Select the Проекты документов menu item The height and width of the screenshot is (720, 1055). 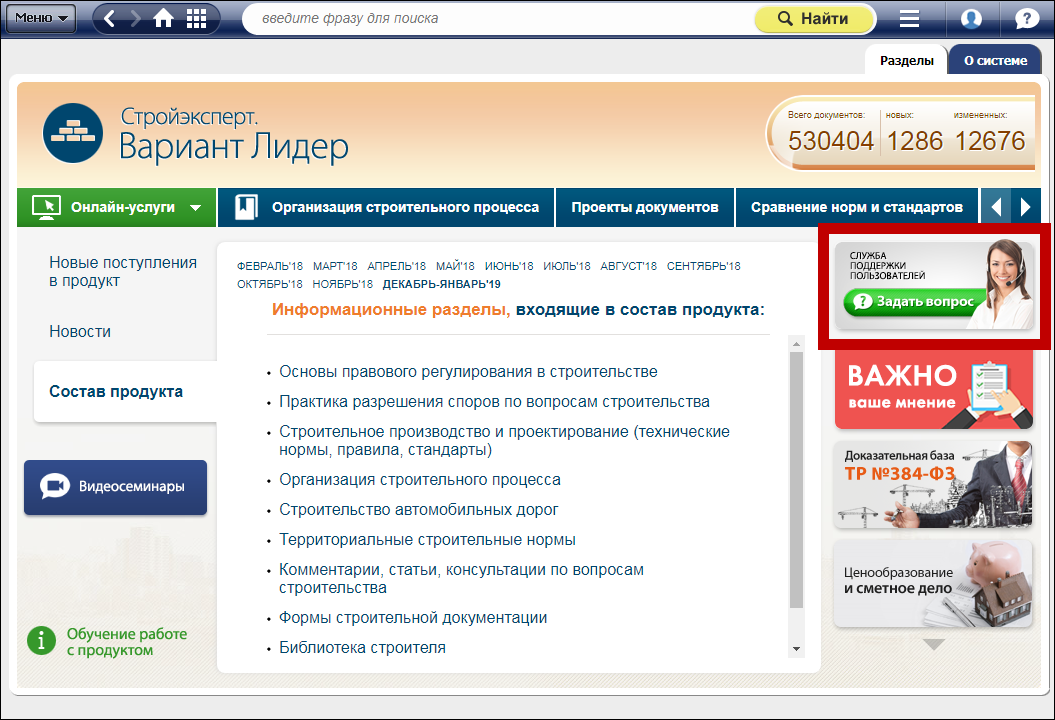(645, 208)
